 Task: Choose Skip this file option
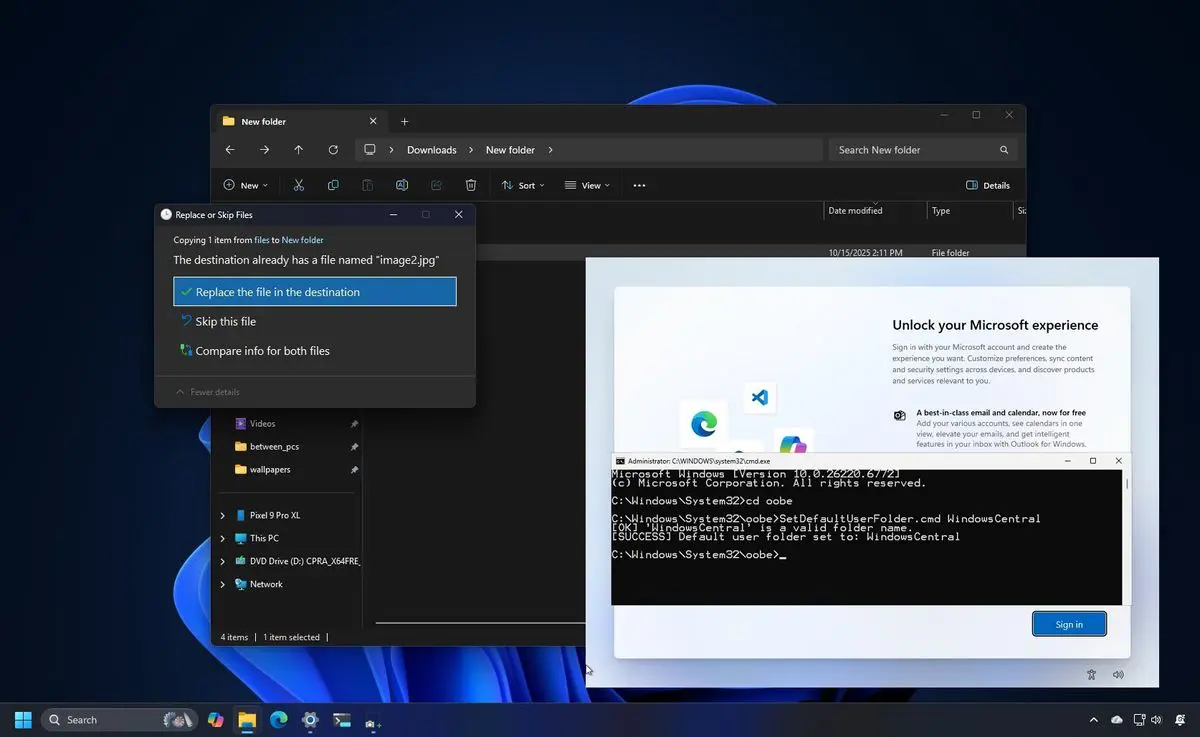click(x=225, y=322)
